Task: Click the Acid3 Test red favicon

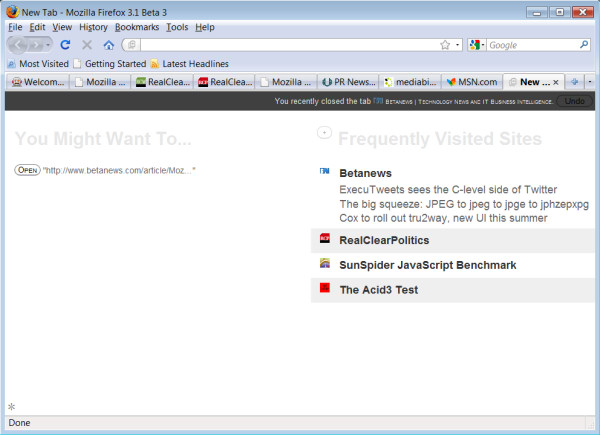Action: [324, 287]
